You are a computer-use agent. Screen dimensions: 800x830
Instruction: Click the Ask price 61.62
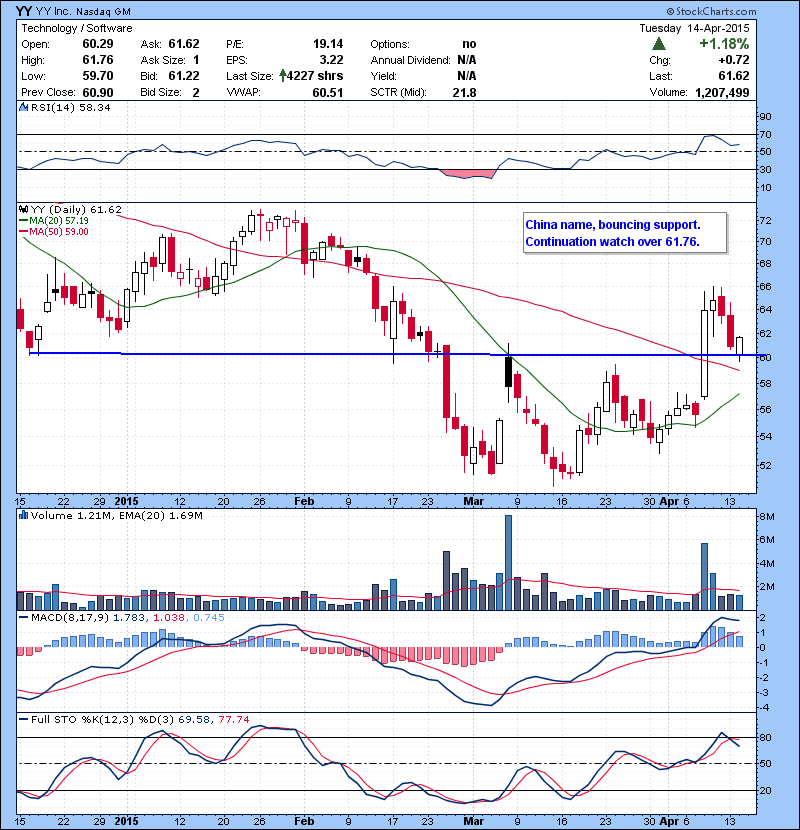[x=184, y=44]
